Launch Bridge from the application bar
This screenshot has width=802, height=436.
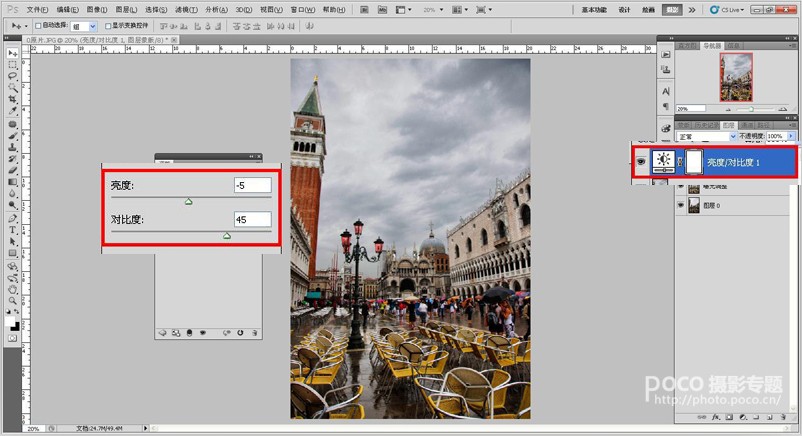point(364,10)
